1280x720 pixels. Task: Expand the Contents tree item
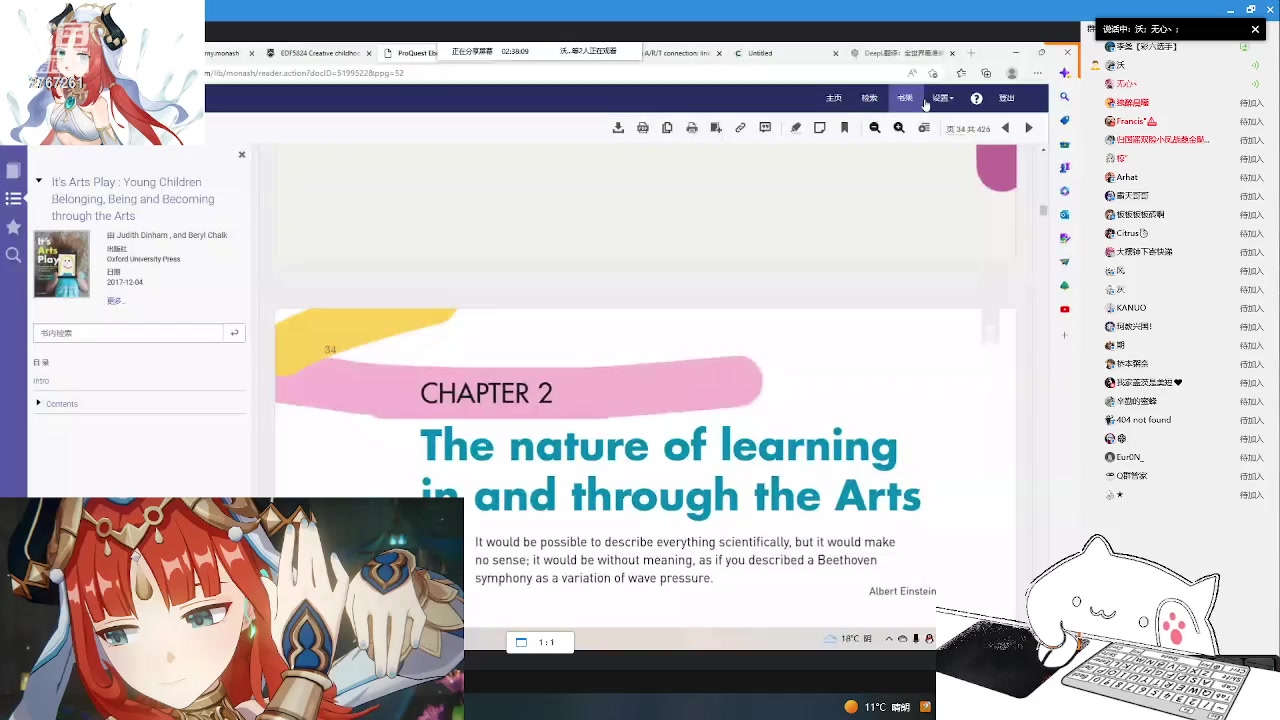(x=39, y=403)
